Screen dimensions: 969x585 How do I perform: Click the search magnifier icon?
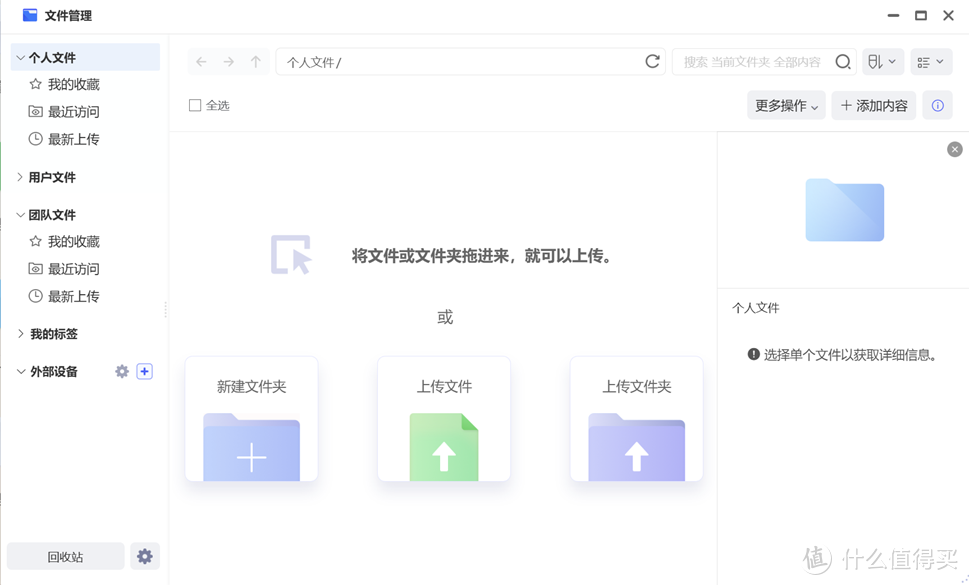tap(842, 61)
